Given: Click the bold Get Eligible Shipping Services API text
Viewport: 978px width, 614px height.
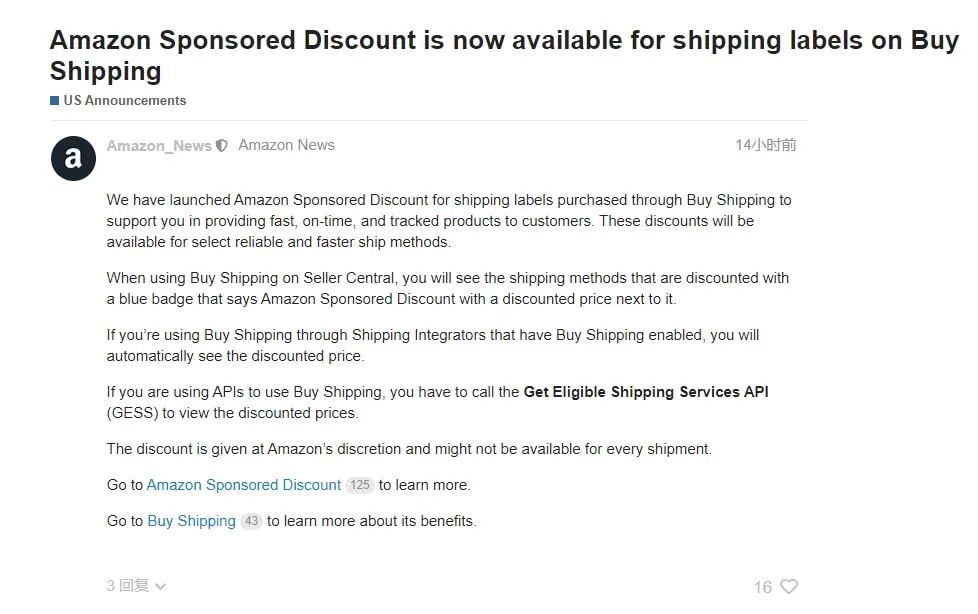Looking at the screenshot, I should 646,392.
